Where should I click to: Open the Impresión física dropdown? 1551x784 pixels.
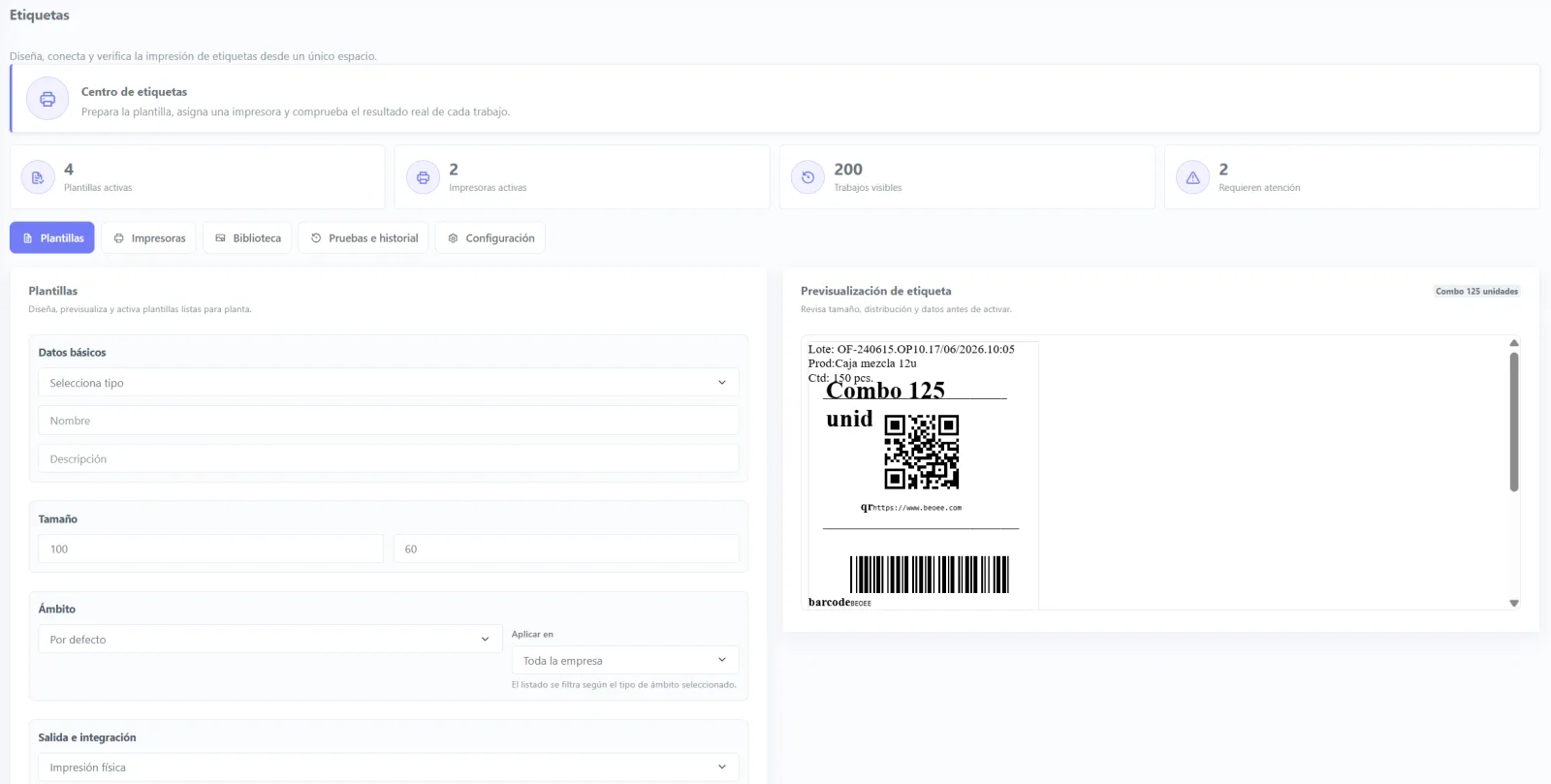tap(389, 768)
